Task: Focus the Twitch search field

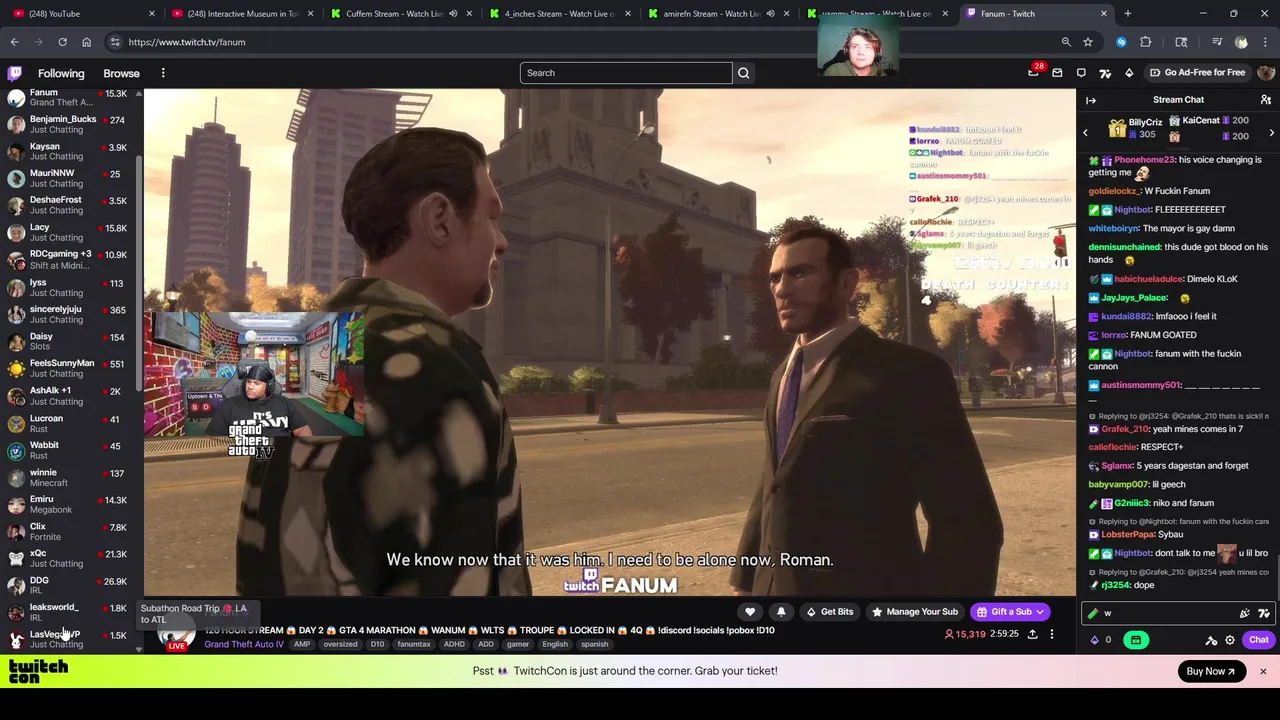Action: coord(626,73)
